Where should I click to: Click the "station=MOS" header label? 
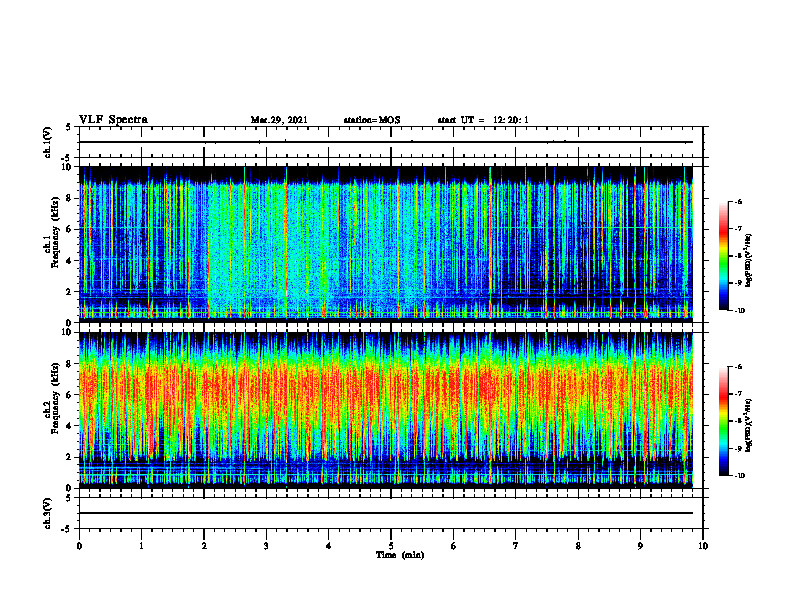pos(372,120)
